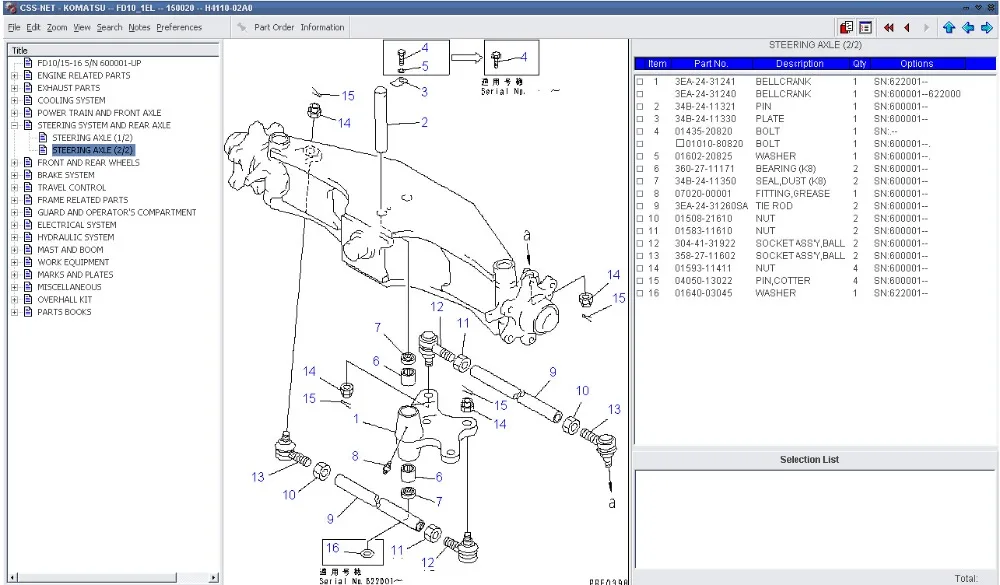Click the Notes menu
The height and width of the screenshot is (585, 1000).
139,27
